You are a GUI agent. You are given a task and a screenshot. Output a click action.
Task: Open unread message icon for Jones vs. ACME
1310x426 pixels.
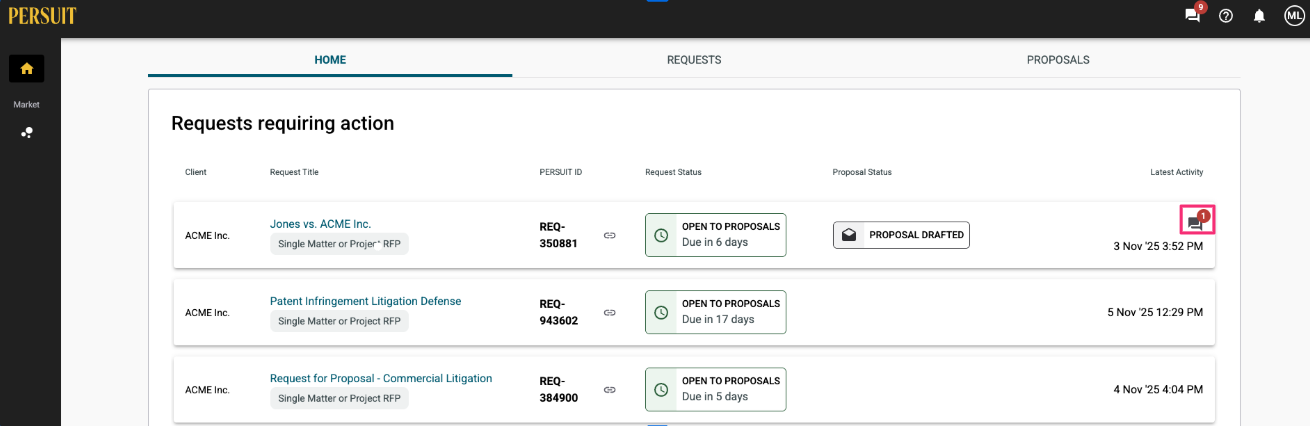1197,220
